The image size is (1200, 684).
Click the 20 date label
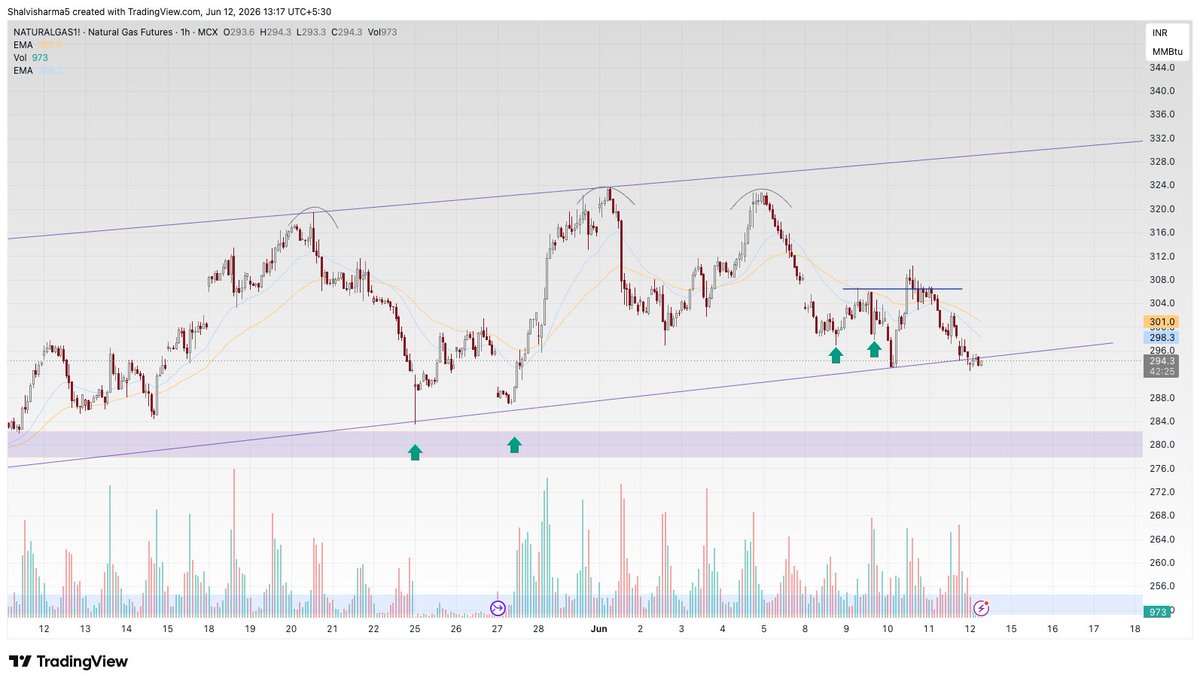click(x=291, y=629)
